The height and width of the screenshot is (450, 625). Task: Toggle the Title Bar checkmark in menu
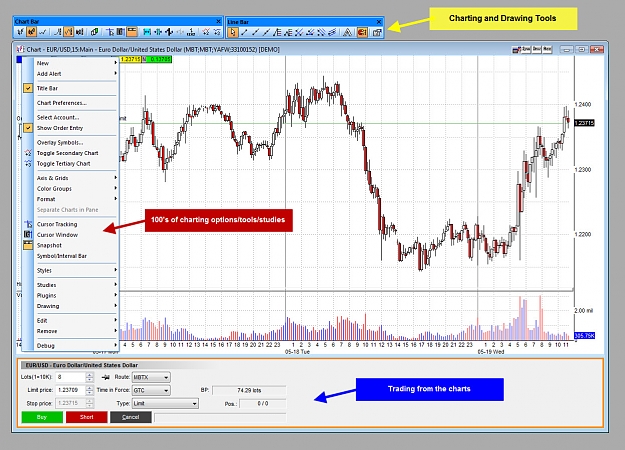(28, 88)
